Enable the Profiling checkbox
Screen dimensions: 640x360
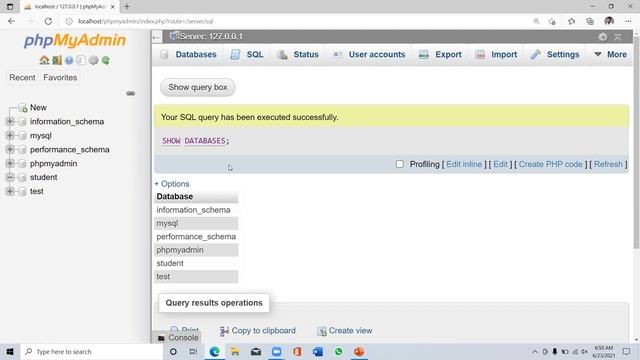tap(400, 164)
